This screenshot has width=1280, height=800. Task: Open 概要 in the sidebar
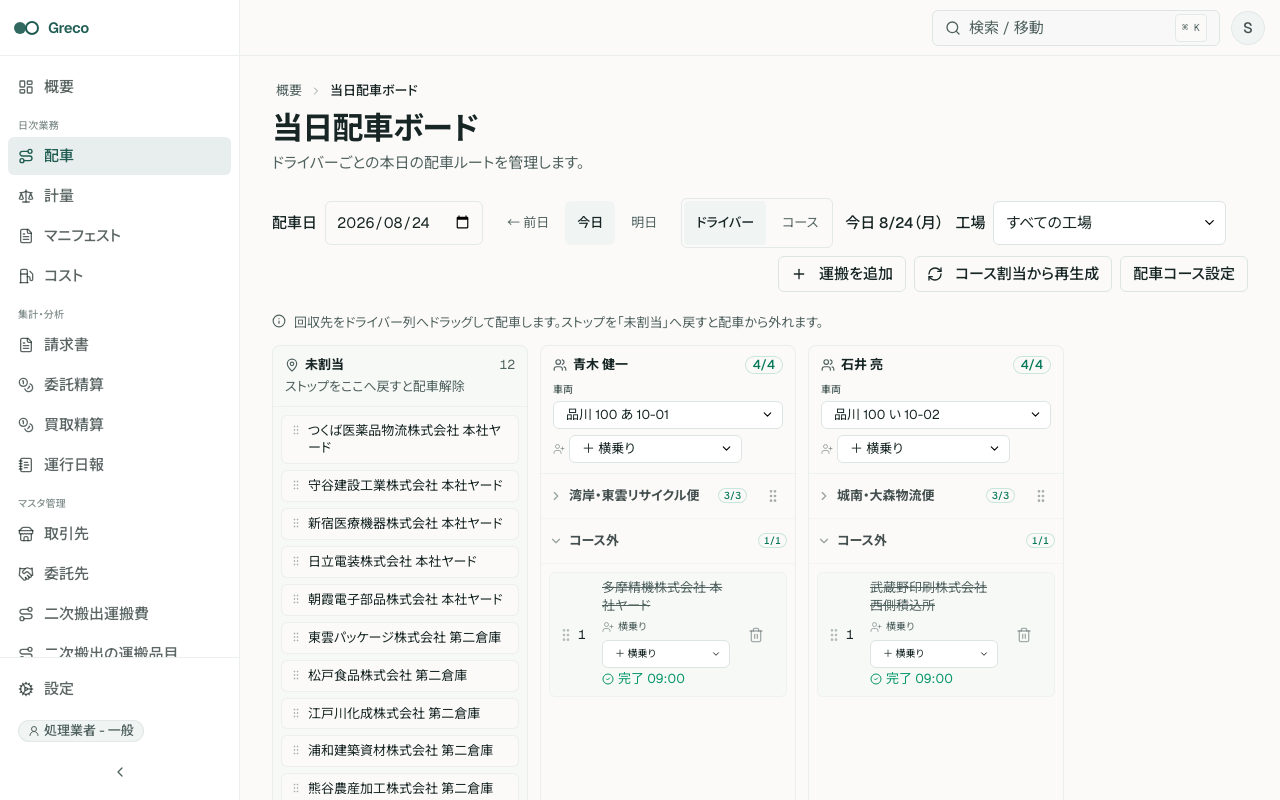(119, 87)
